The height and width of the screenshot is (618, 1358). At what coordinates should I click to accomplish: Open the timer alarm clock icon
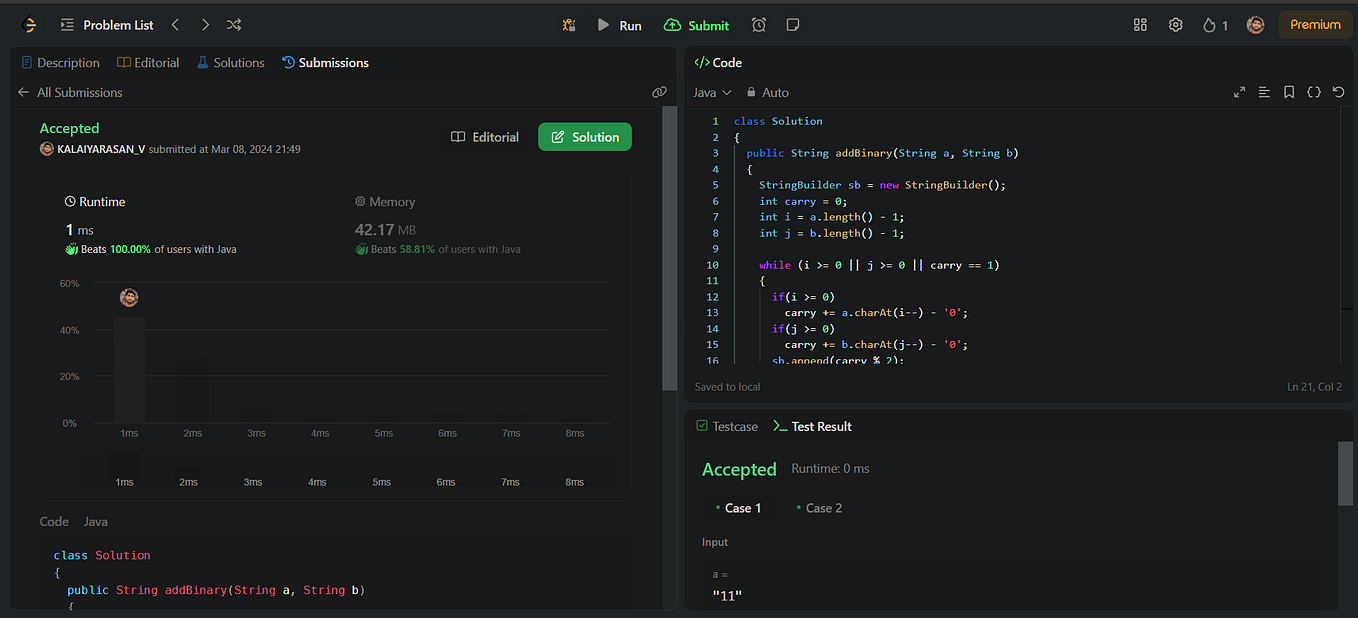click(x=759, y=25)
